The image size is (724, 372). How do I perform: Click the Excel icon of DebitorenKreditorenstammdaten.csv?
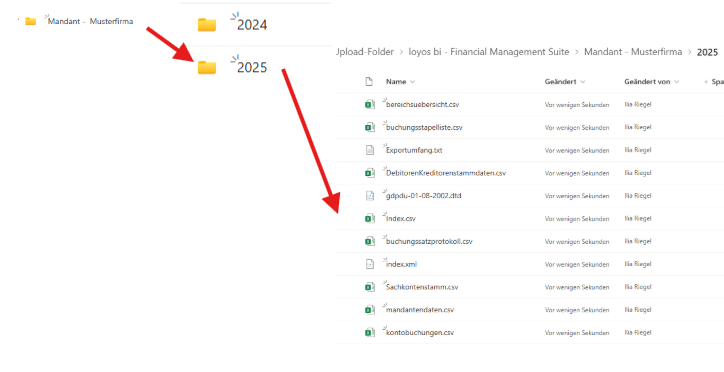click(x=369, y=173)
